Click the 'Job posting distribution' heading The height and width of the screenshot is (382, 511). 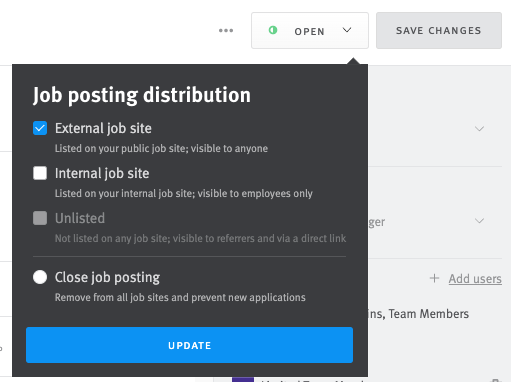click(142, 95)
